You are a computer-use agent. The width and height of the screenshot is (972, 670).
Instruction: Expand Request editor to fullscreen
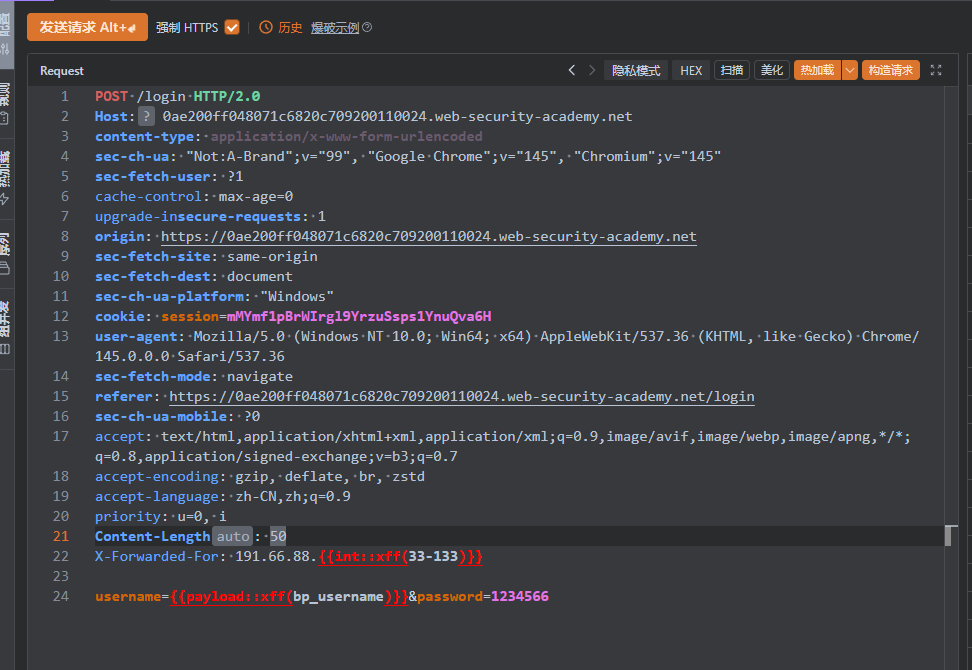click(936, 70)
